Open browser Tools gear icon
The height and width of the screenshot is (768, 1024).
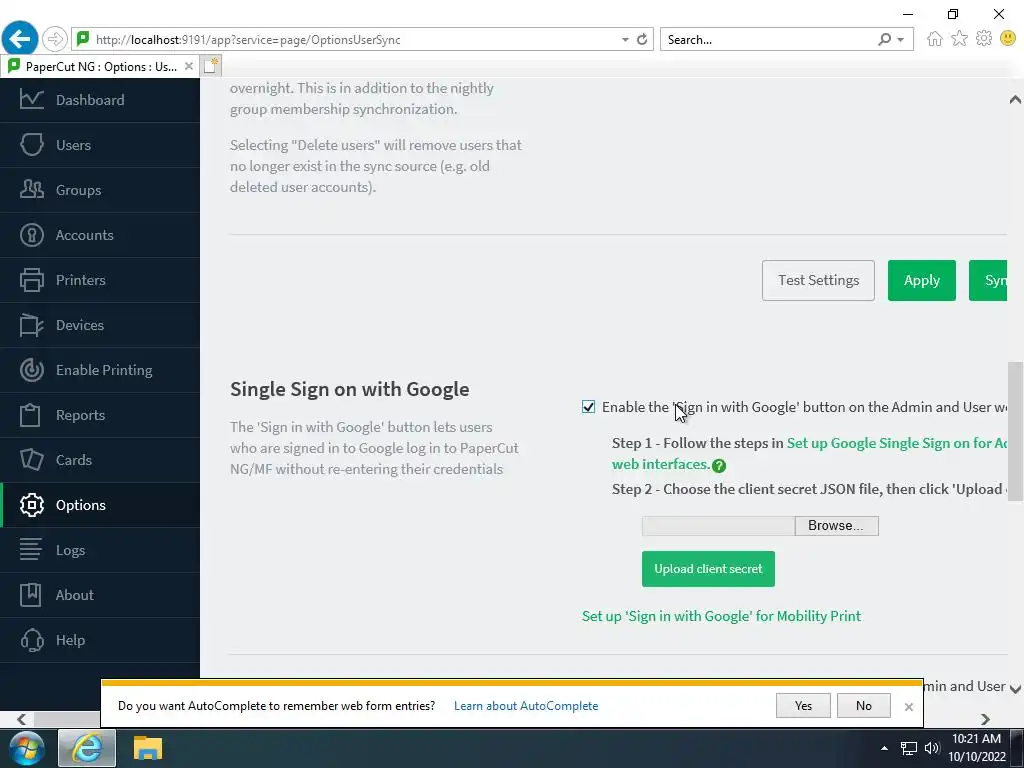click(x=984, y=39)
